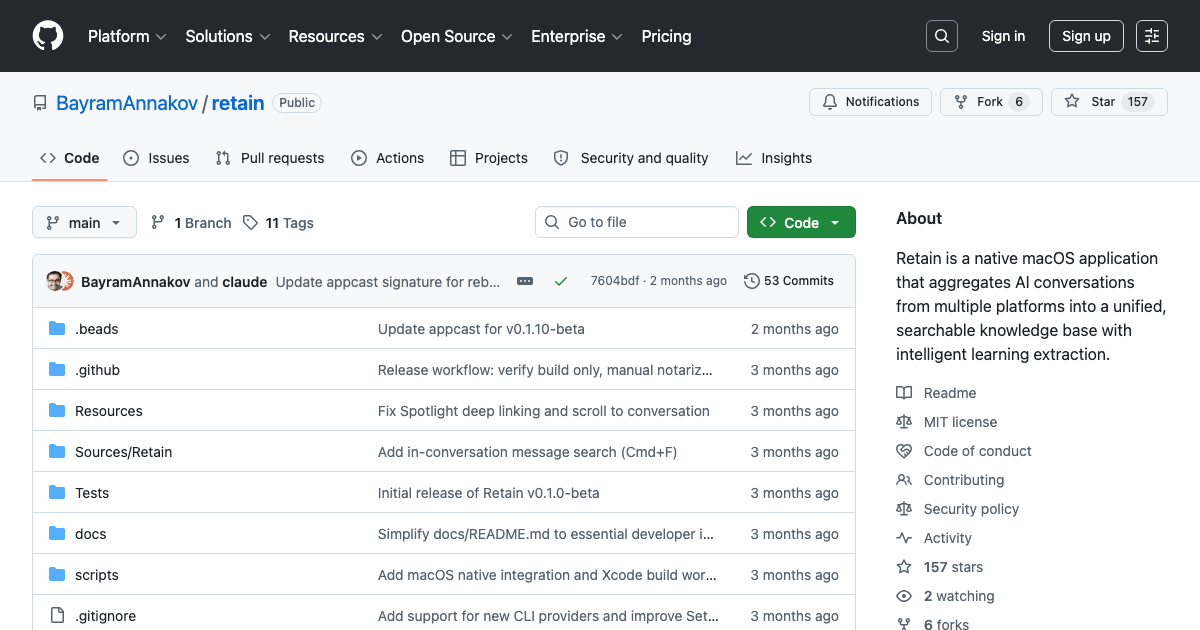Click the green check status icon
Screen dimensions: 1200x630
pos(561,282)
